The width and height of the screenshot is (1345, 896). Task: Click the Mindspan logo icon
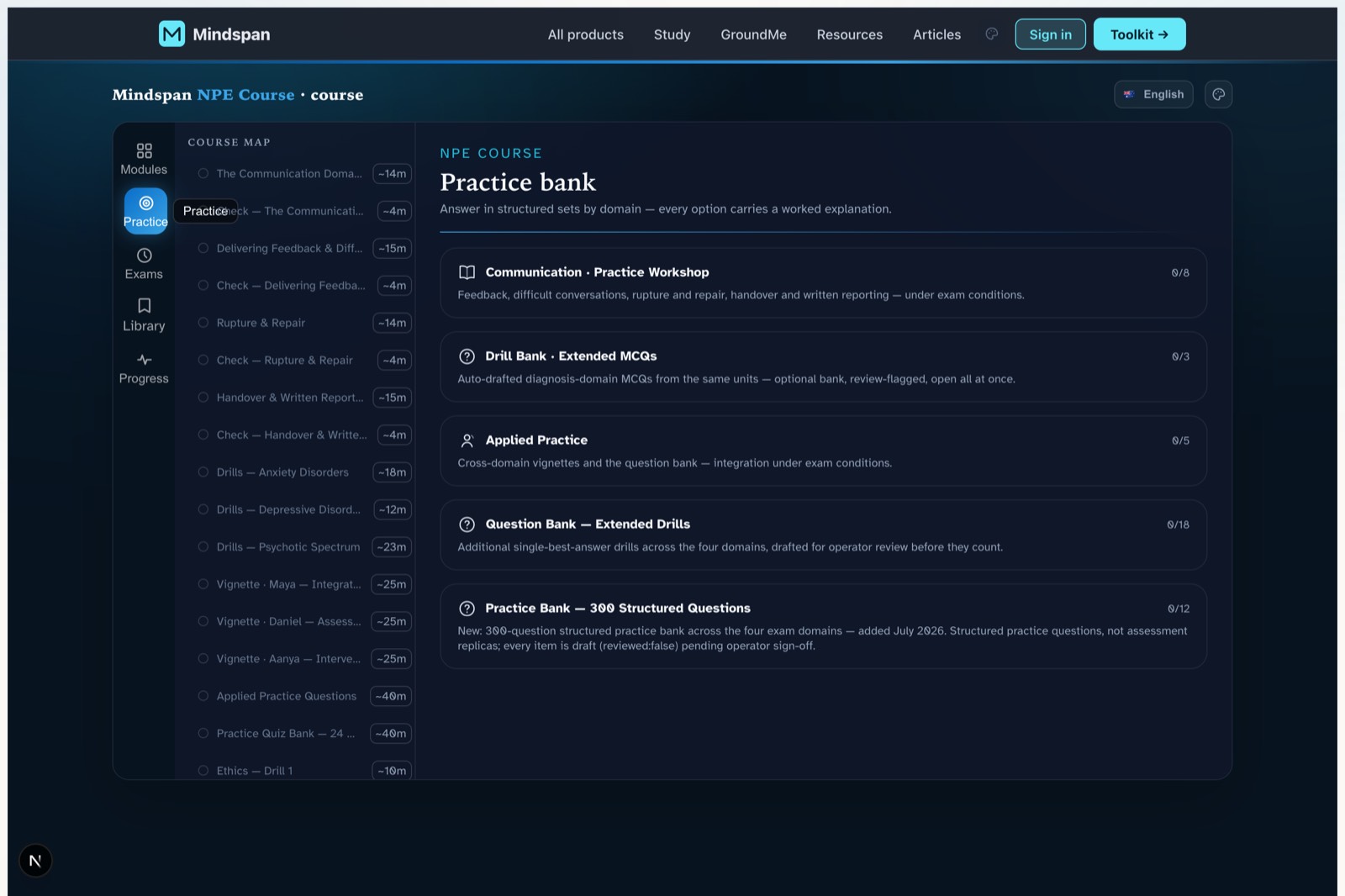pos(171,34)
